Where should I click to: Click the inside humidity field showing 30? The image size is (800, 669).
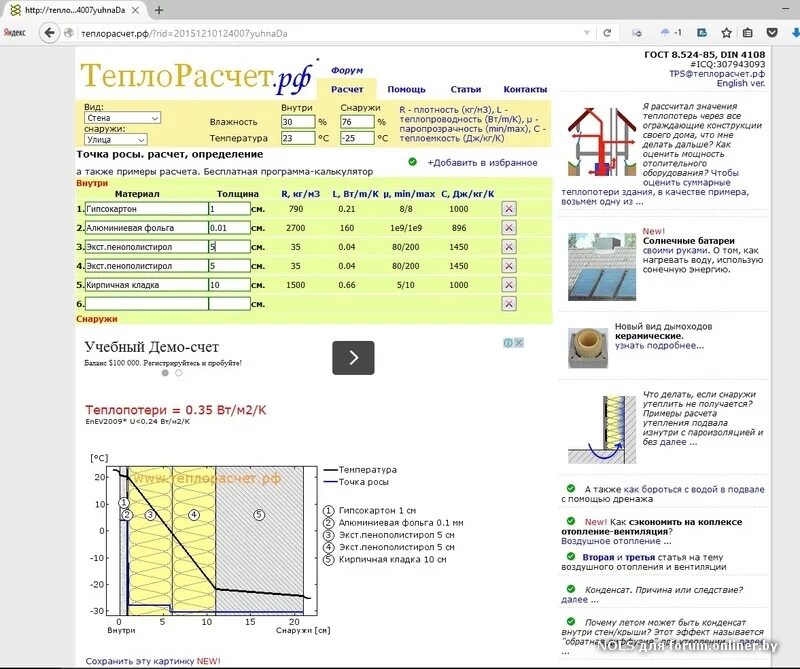[x=298, y=122]
